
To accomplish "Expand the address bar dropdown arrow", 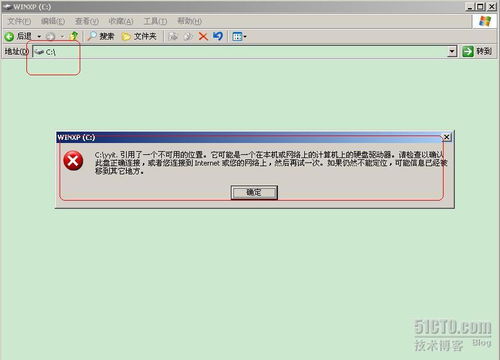I will pyautogui.click(x=452, y=52).
